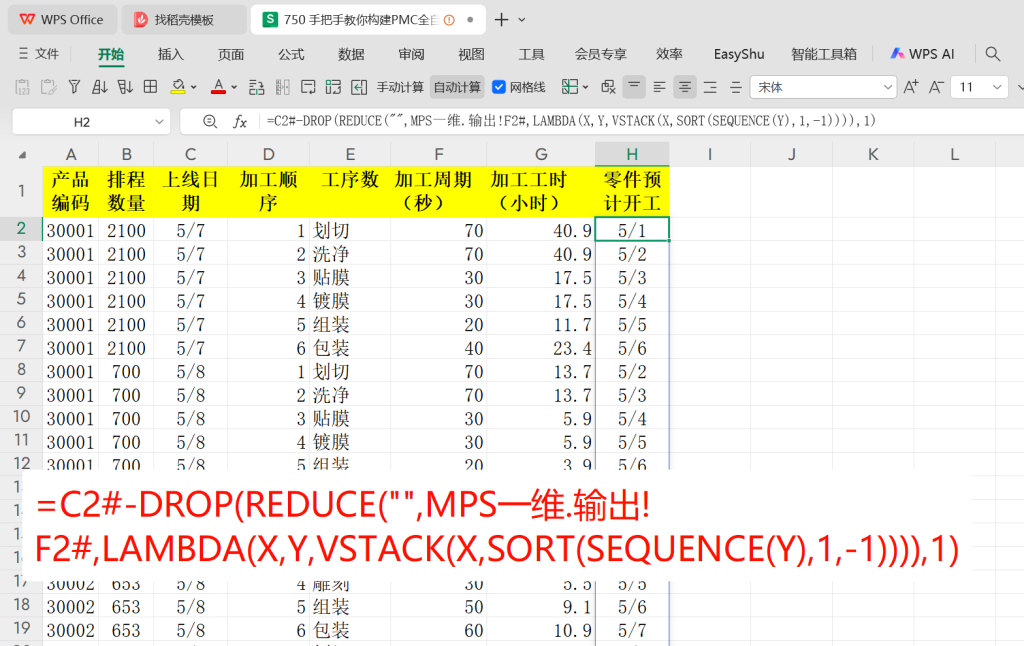Switch to the 插入 ribbon tab

(x=170, y=54)
